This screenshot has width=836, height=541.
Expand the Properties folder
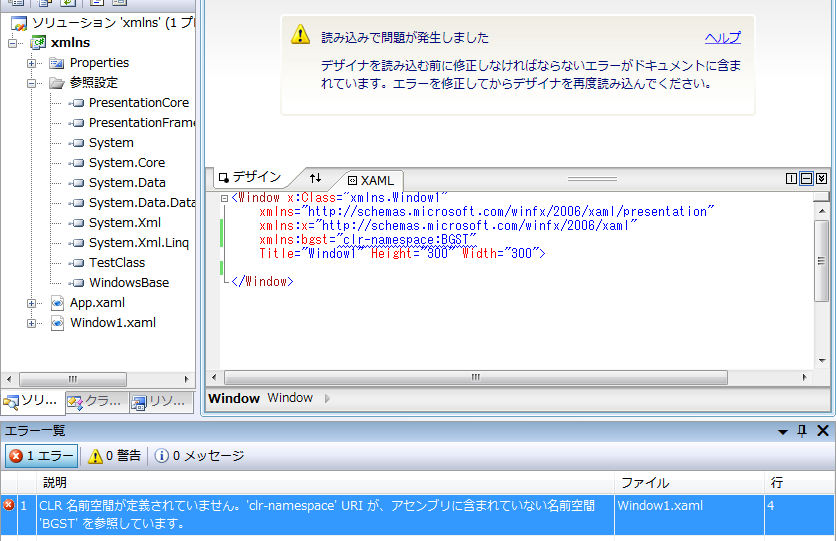pos(31,63)
